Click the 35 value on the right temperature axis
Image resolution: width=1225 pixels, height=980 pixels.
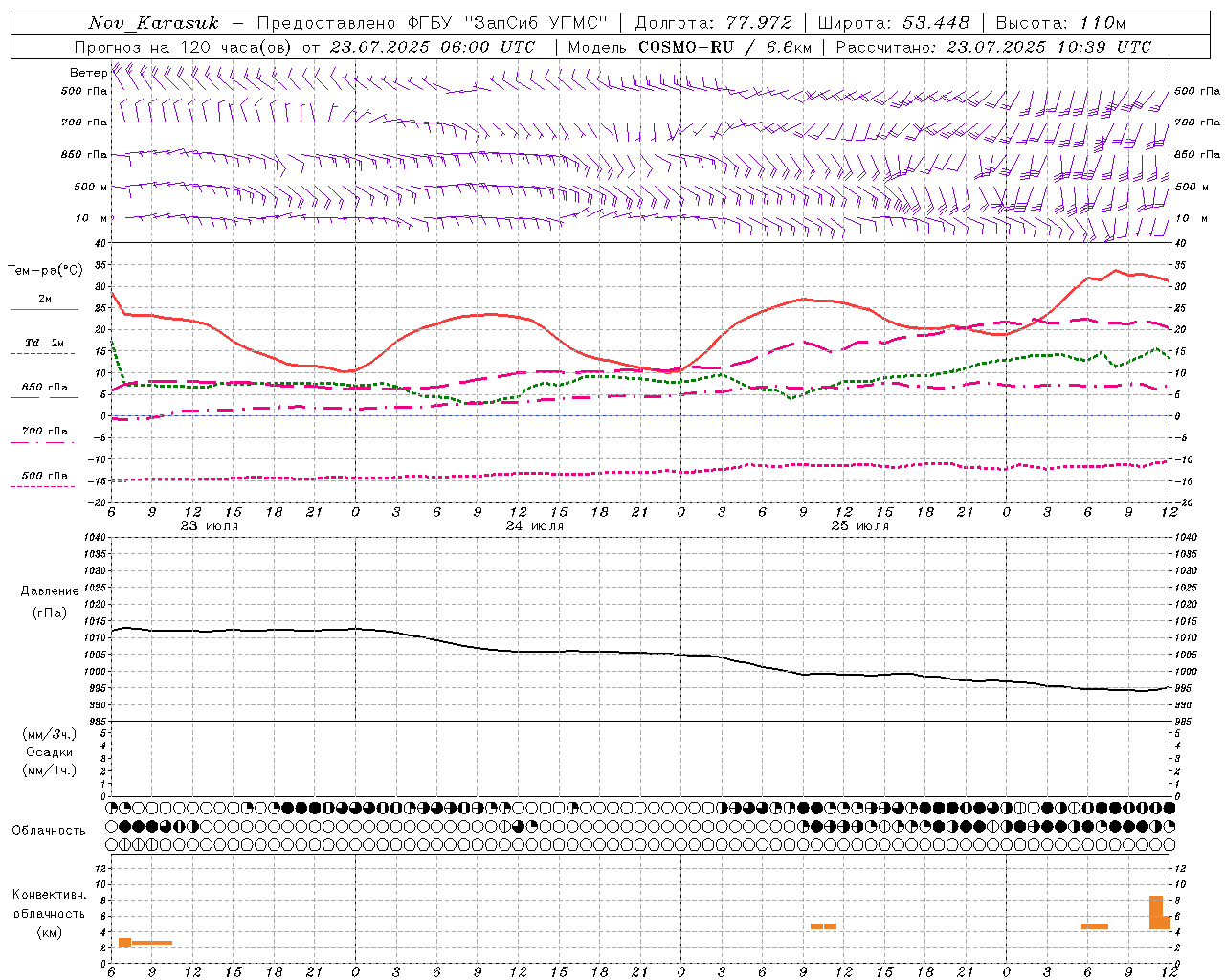(x=1180, y=265)
